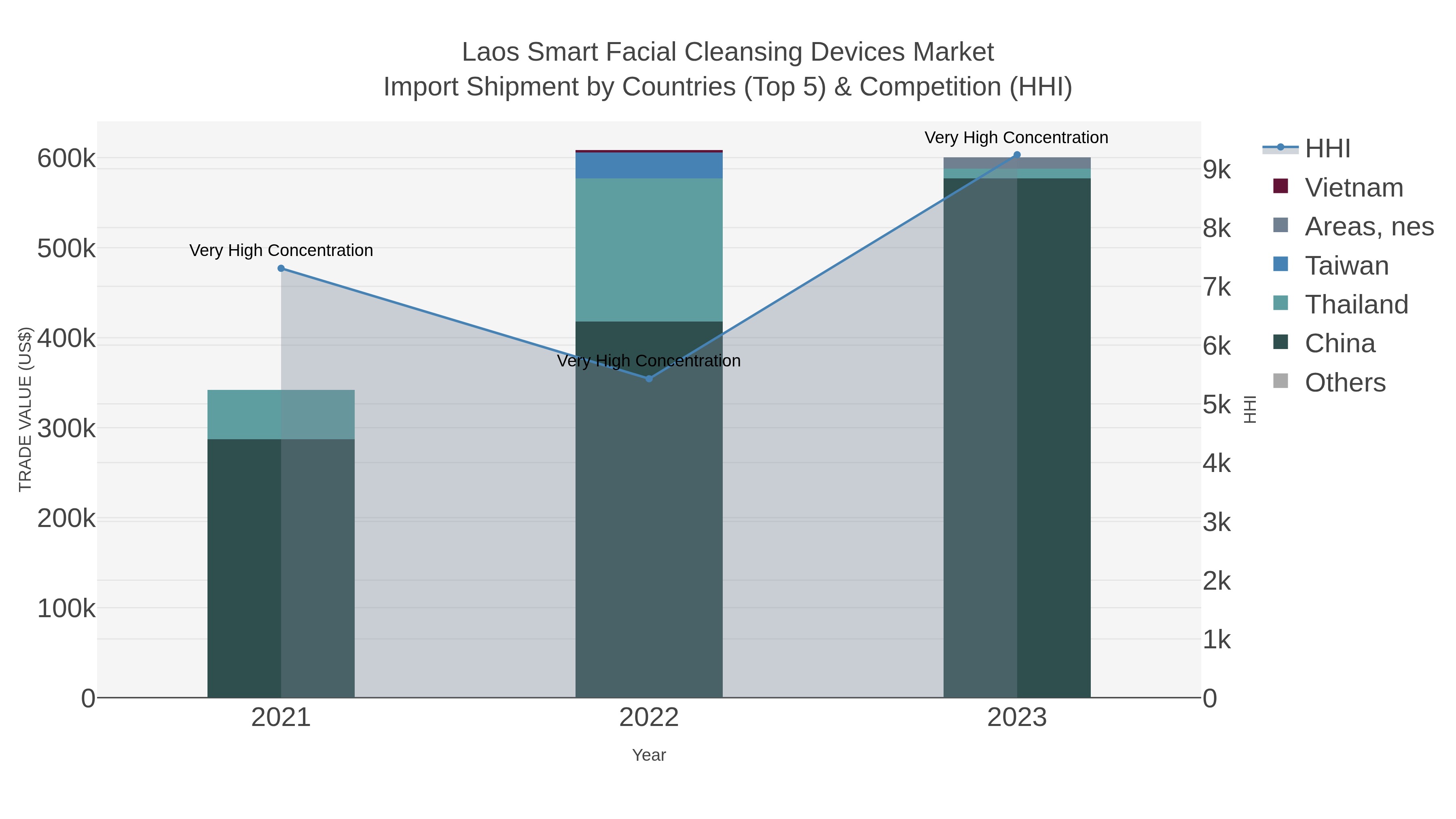This screenshot has height=819, width=1456.
Task: Click Very High Concentration label above 2021
Action: click(x=281, y=250)
